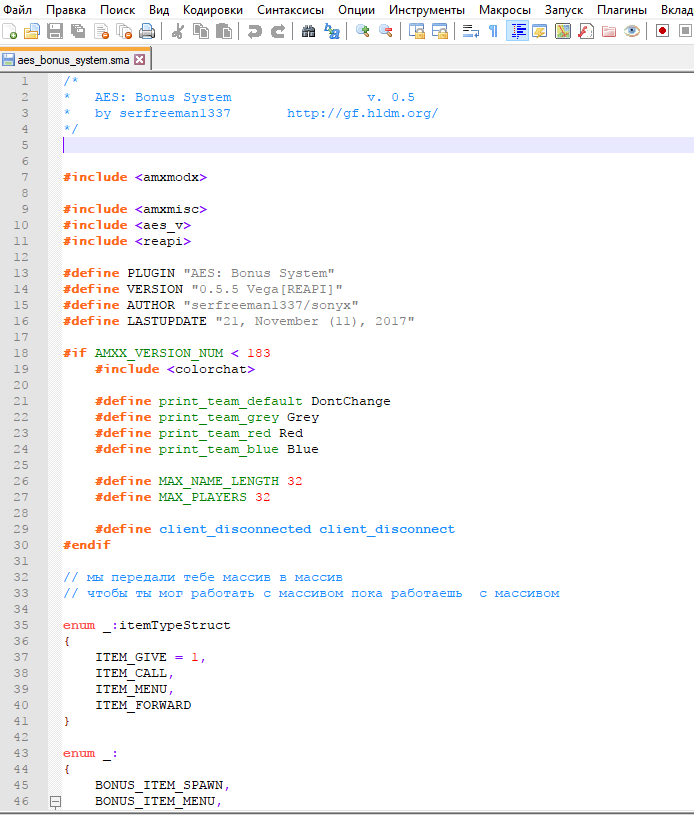Open the Replace dialog icon
Viewport: 694px width, 815px height.
pos(332,32)
